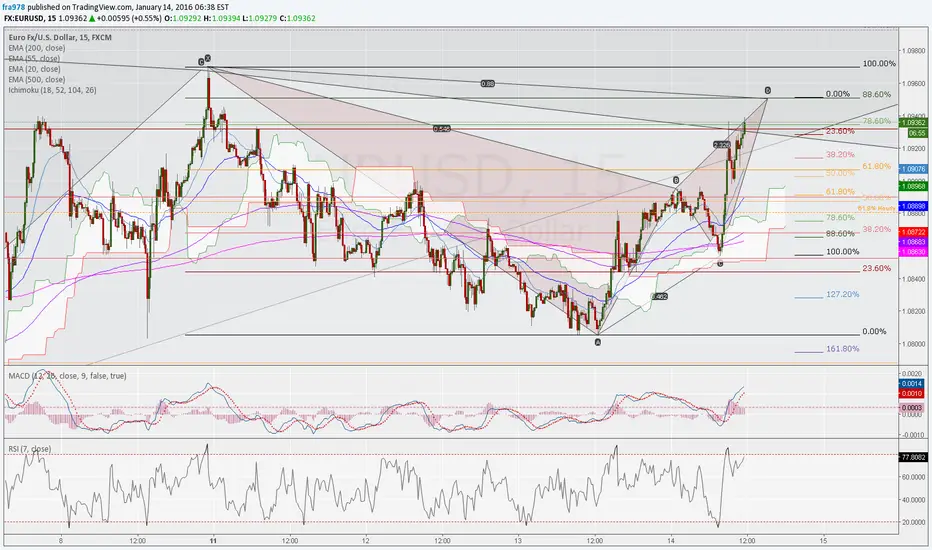The width and height of the screenshot is (932, 550).
Task: Click the topmost '100.00%' Fibonacci label
Action: click(879, 64)
